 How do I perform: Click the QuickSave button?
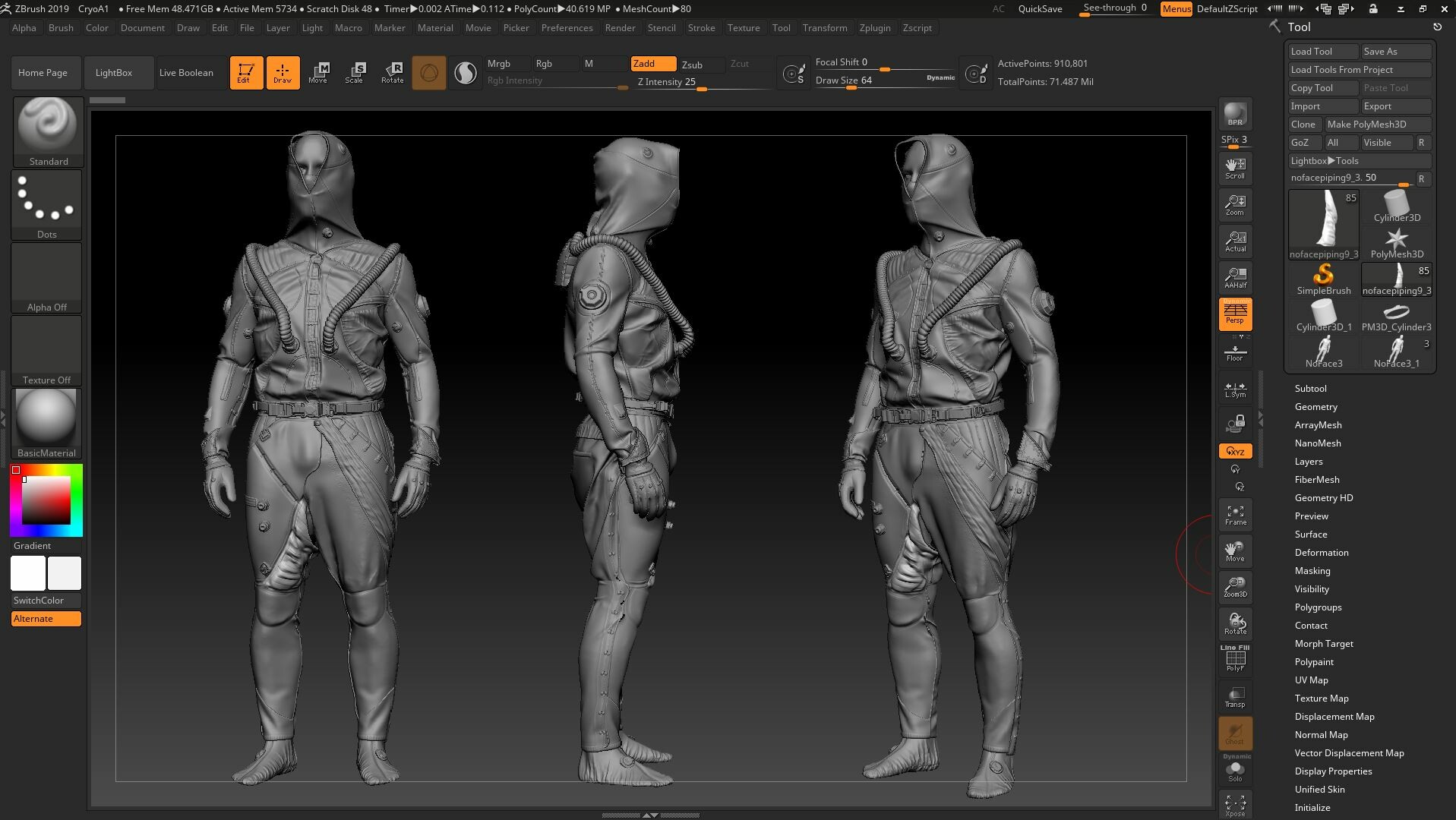pos(1040,9)
